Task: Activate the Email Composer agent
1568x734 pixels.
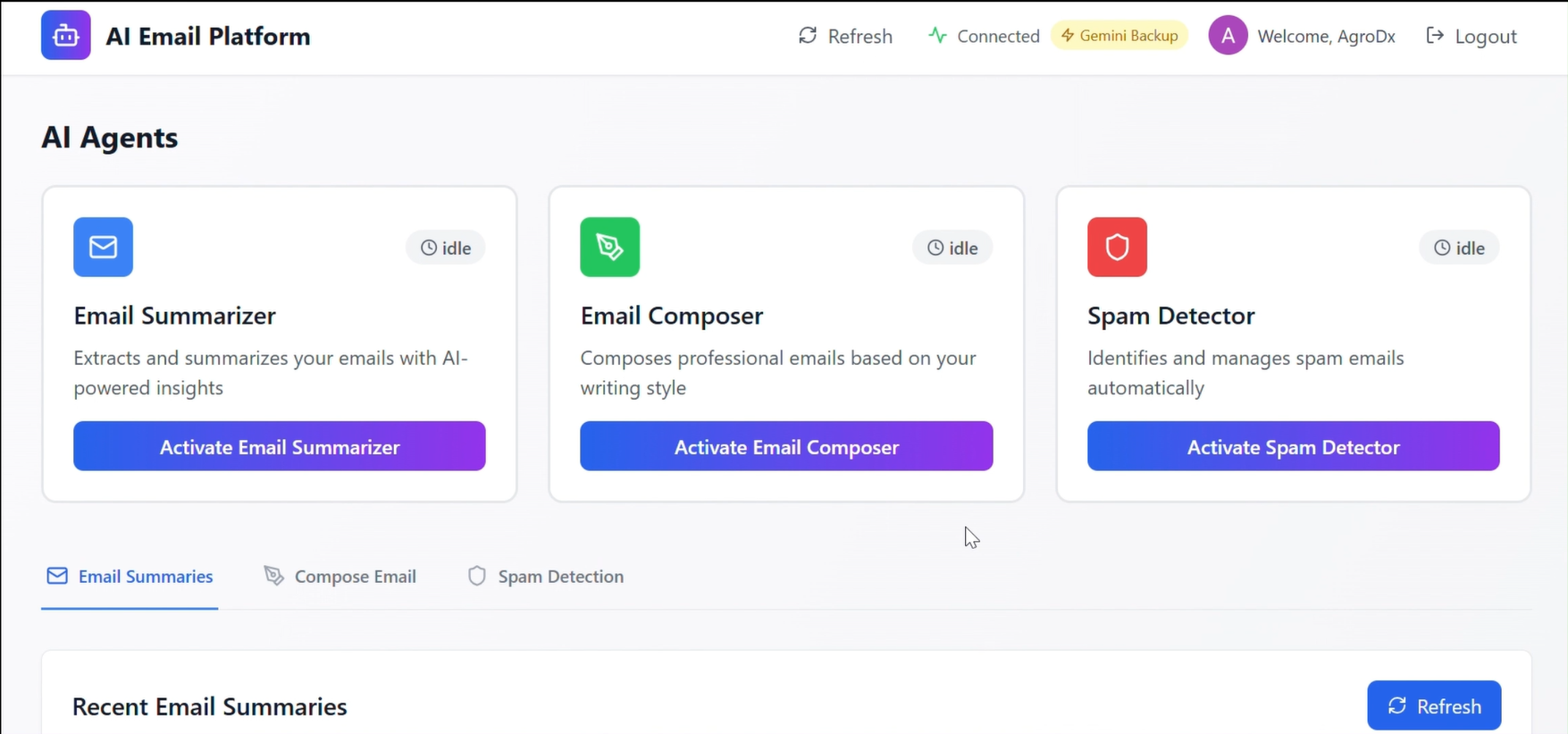Action: pos(786,446)
